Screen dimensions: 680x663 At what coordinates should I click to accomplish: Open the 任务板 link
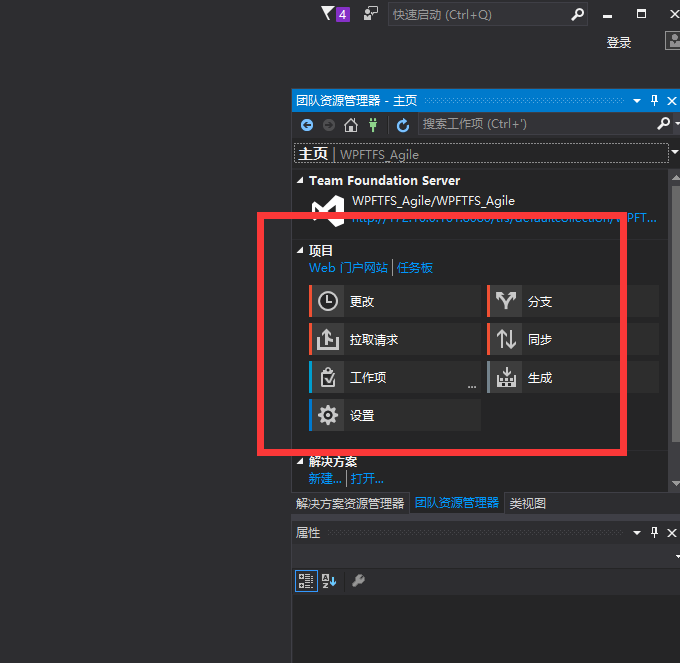(415, 268)
